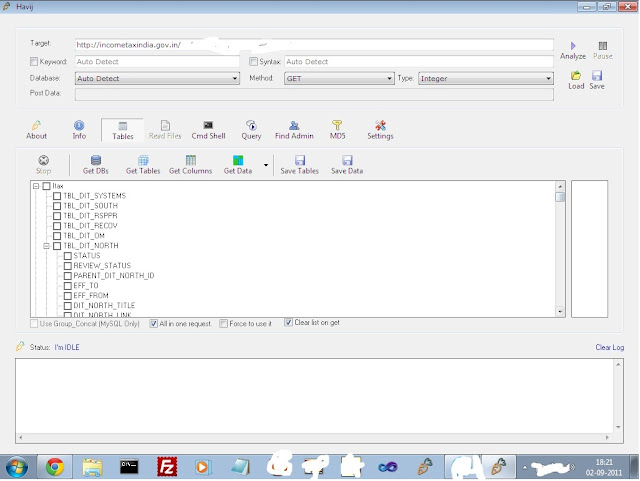The height and width of the screenshot is (481, 640).
Task: Check the EFF_FROM column checkbox
Action: coord(68,296)
